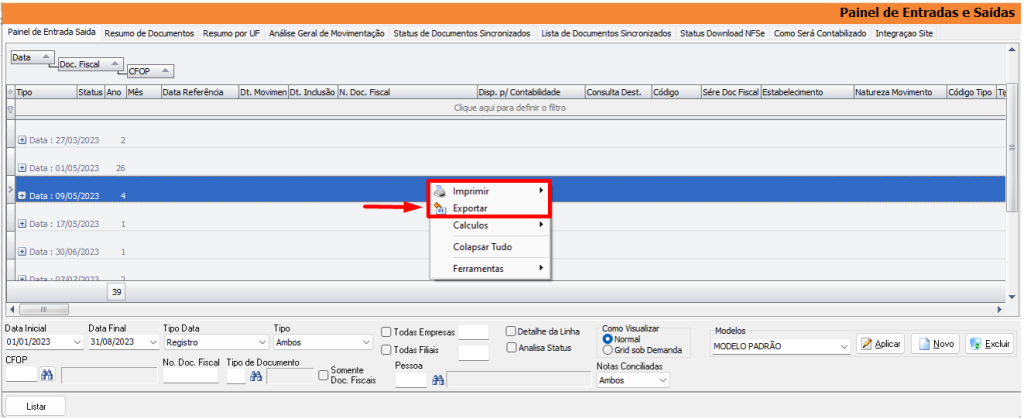Expand the Data : 30/06/2023 group
This screenshot has width=1024, height=419.
(x=22, y=251)
